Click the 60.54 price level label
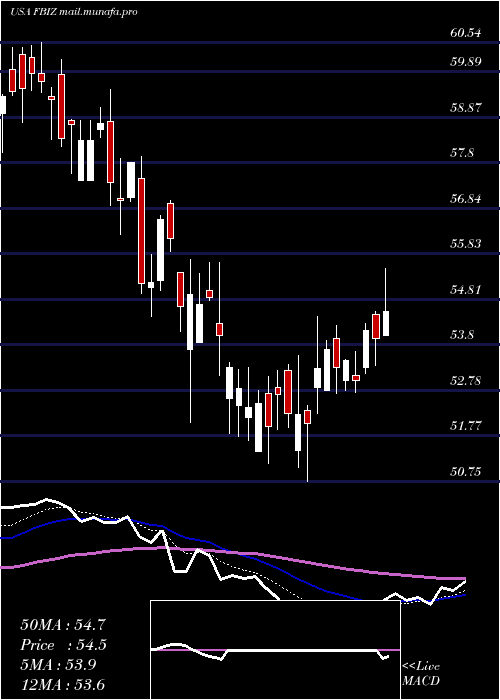Image resolution: width=500 pixels, height=700 pixels. click(466, 33)
